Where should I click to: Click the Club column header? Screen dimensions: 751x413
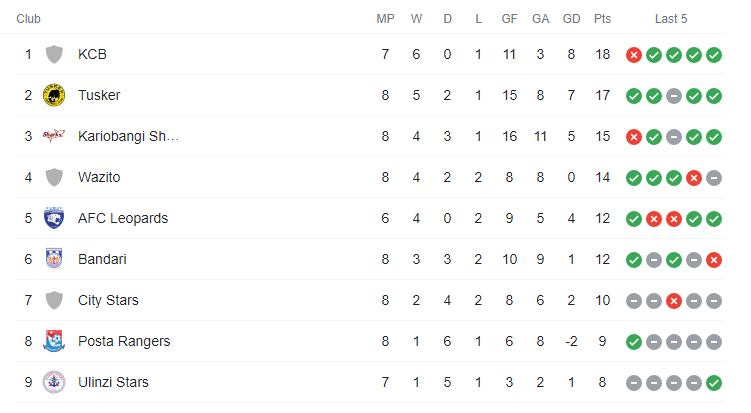(x=28, y=19)
